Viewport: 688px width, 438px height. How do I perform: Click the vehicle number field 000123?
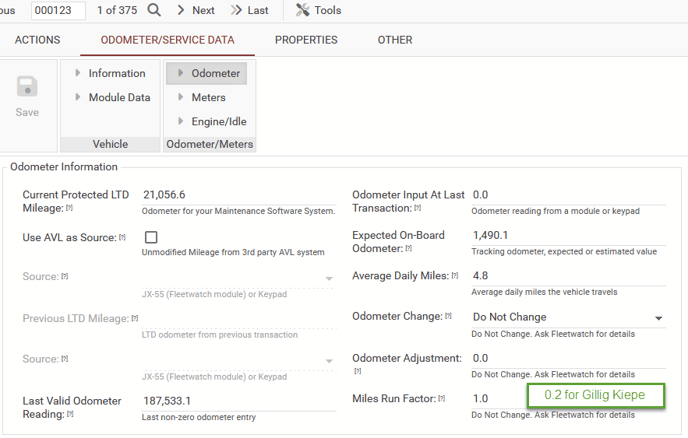(x=58, y=10)
